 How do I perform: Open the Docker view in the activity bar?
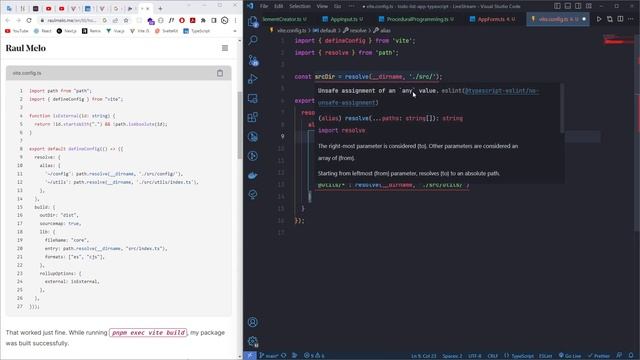click(253, 176)
